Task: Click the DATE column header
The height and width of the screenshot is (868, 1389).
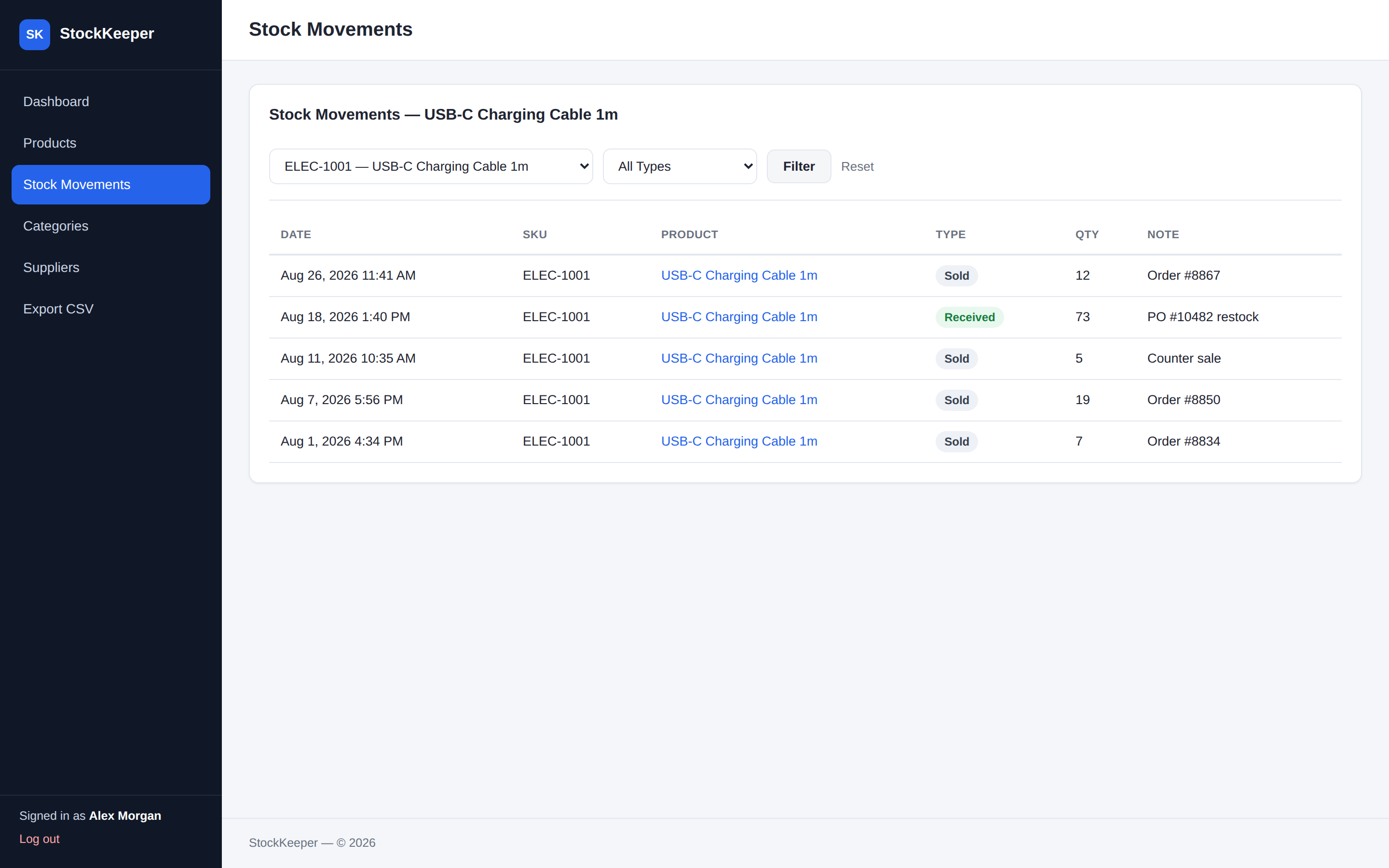Action: 296,234
